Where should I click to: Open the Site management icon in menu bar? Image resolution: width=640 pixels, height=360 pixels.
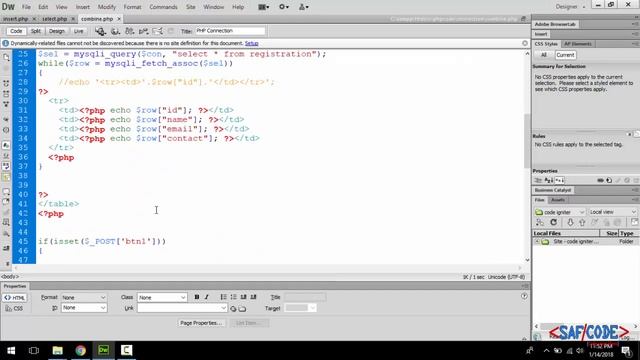point(304,7)
